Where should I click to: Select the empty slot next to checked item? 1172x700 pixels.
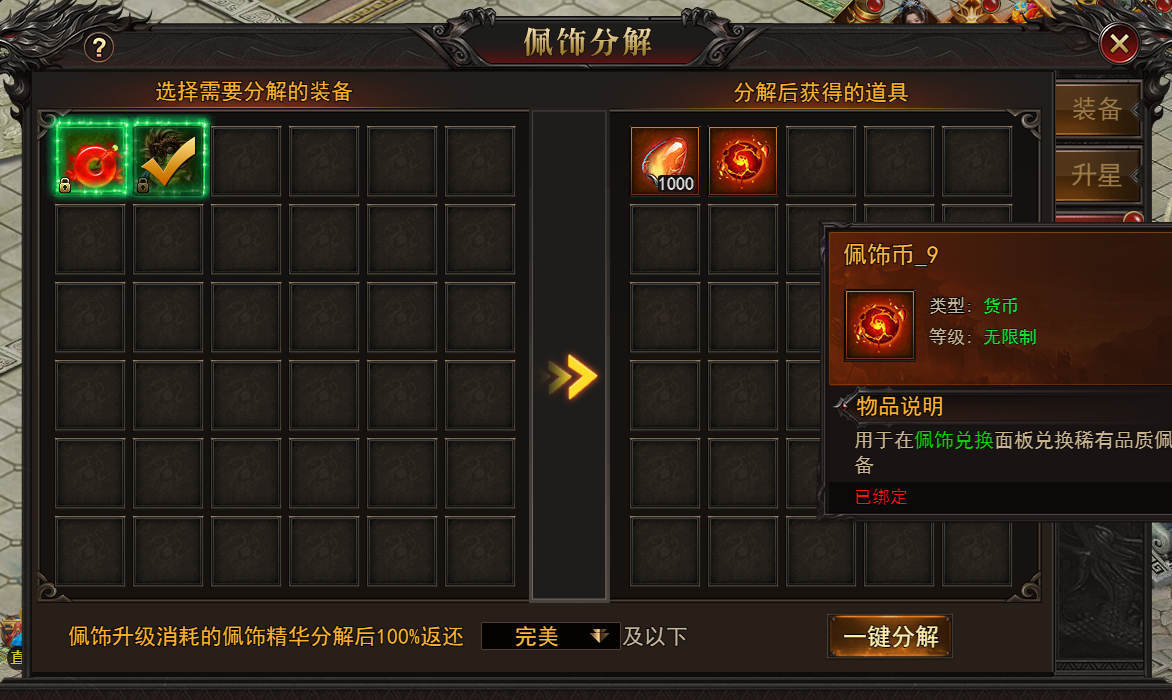click(x=246, y=161)
